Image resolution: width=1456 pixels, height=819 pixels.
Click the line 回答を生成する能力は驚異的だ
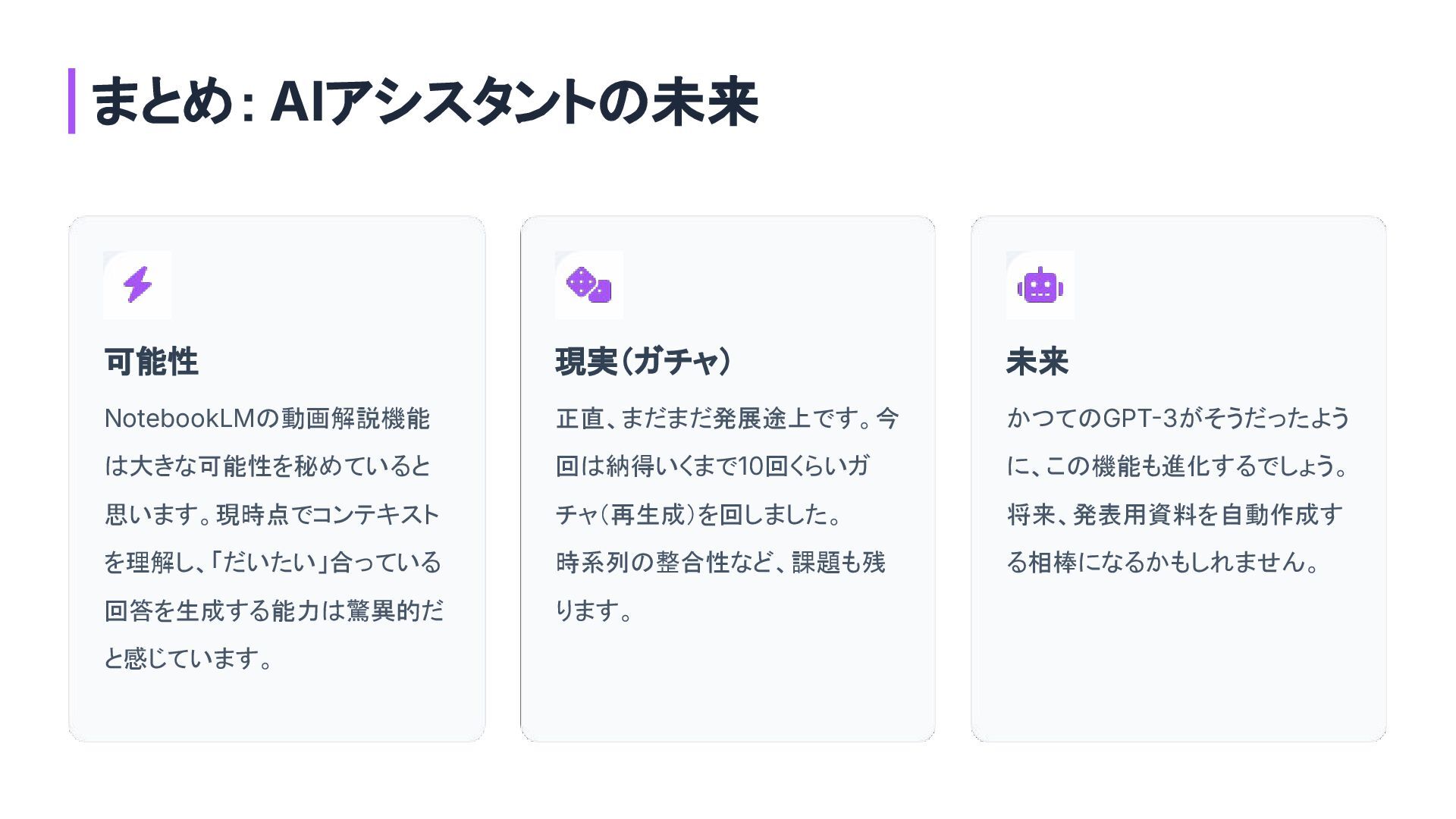[274, 610]
